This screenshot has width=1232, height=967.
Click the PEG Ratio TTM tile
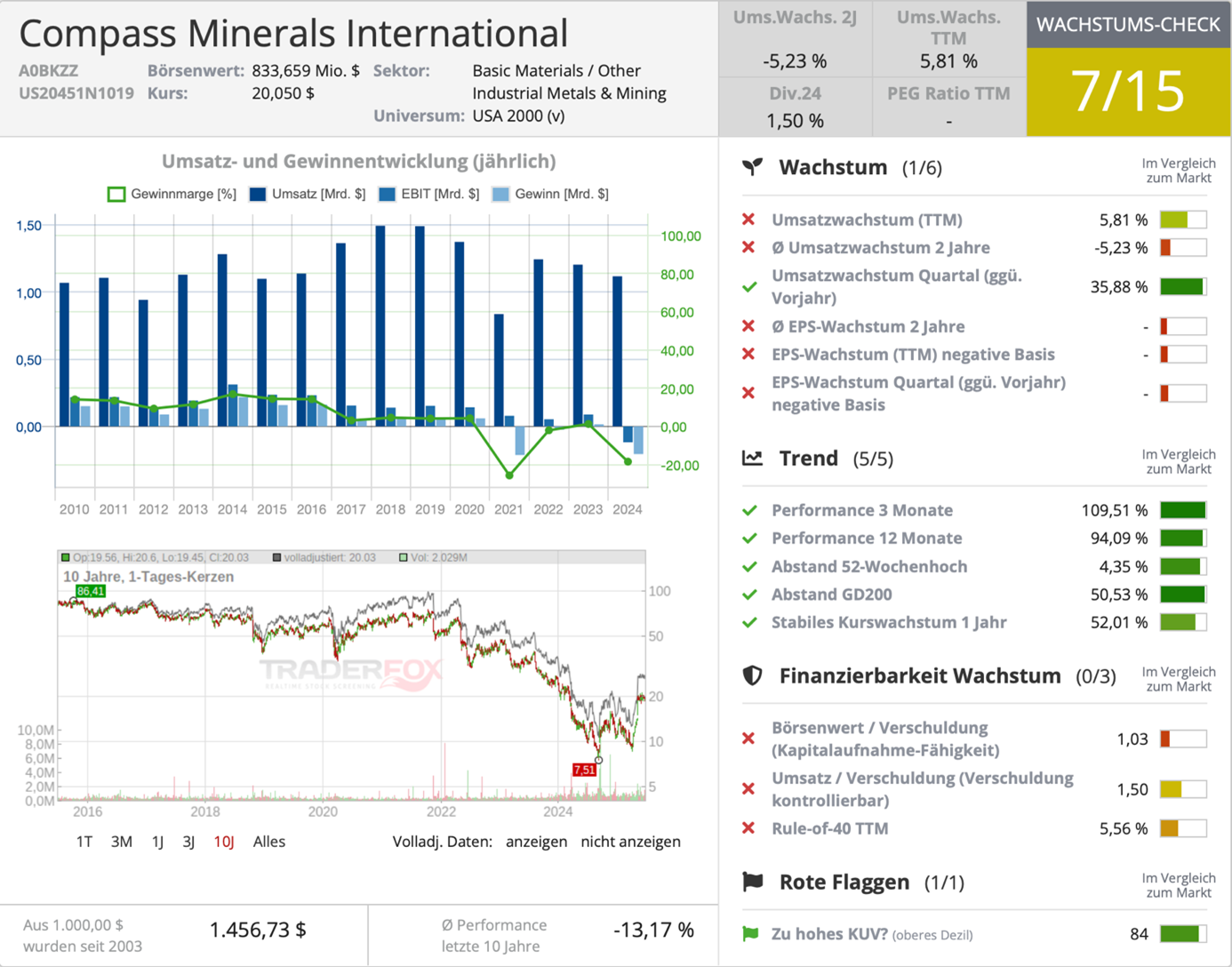948,107
